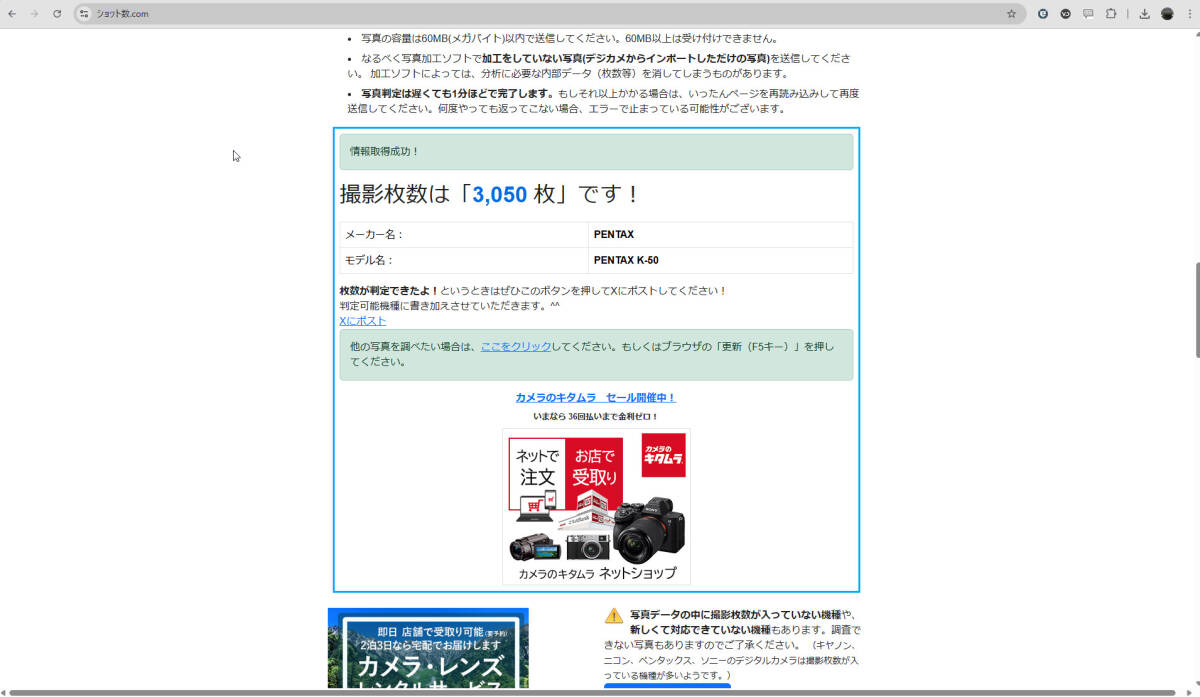1200x697 pixels.
Task: Focus the address bar showing ショット数.com
Action: 550,14
